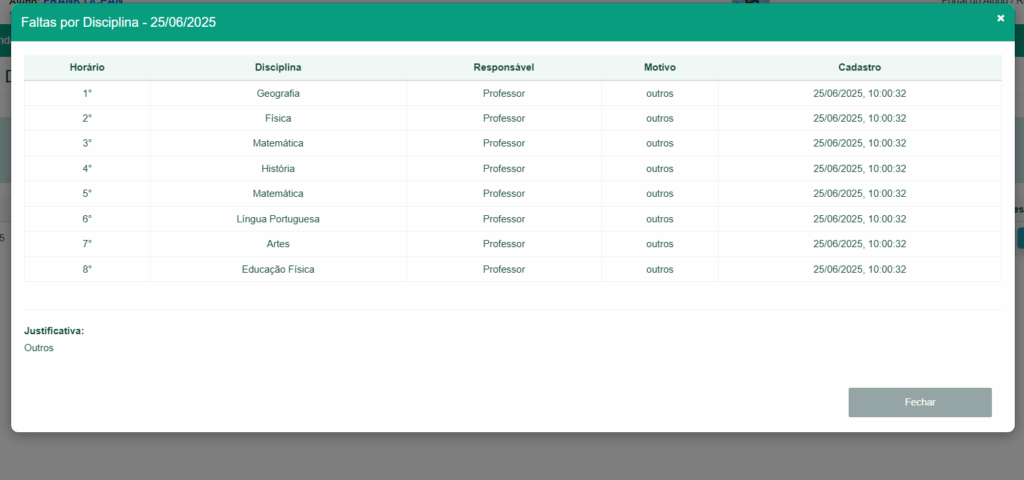Close the dialog with the X icon

[x=1000, y=18]
